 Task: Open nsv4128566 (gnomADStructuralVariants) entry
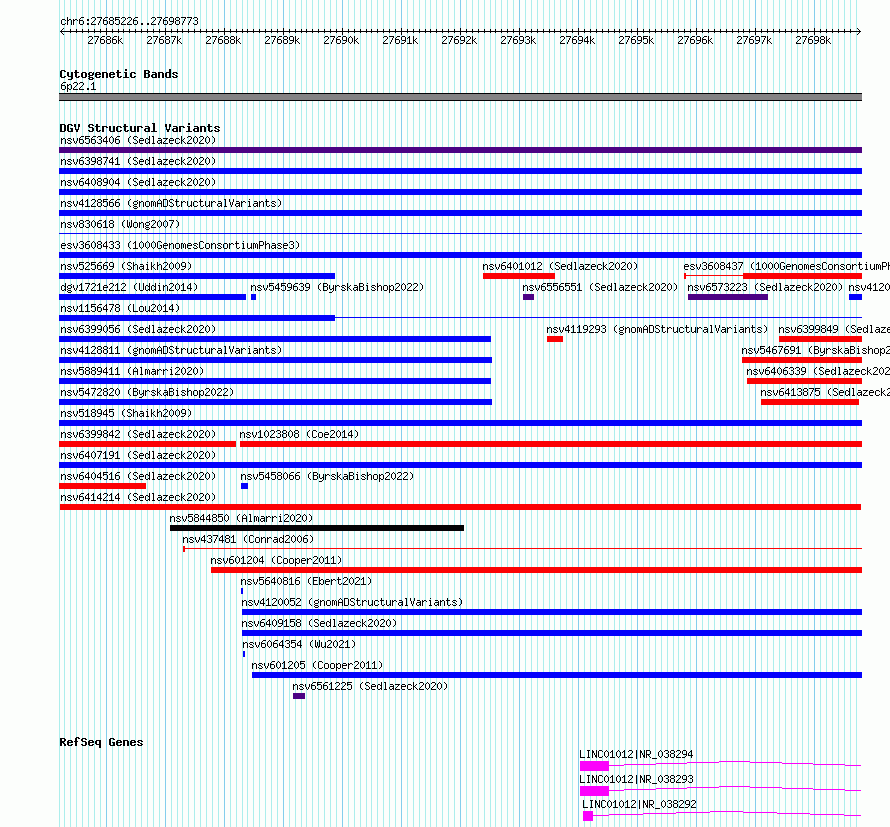(x=171, y=203)
